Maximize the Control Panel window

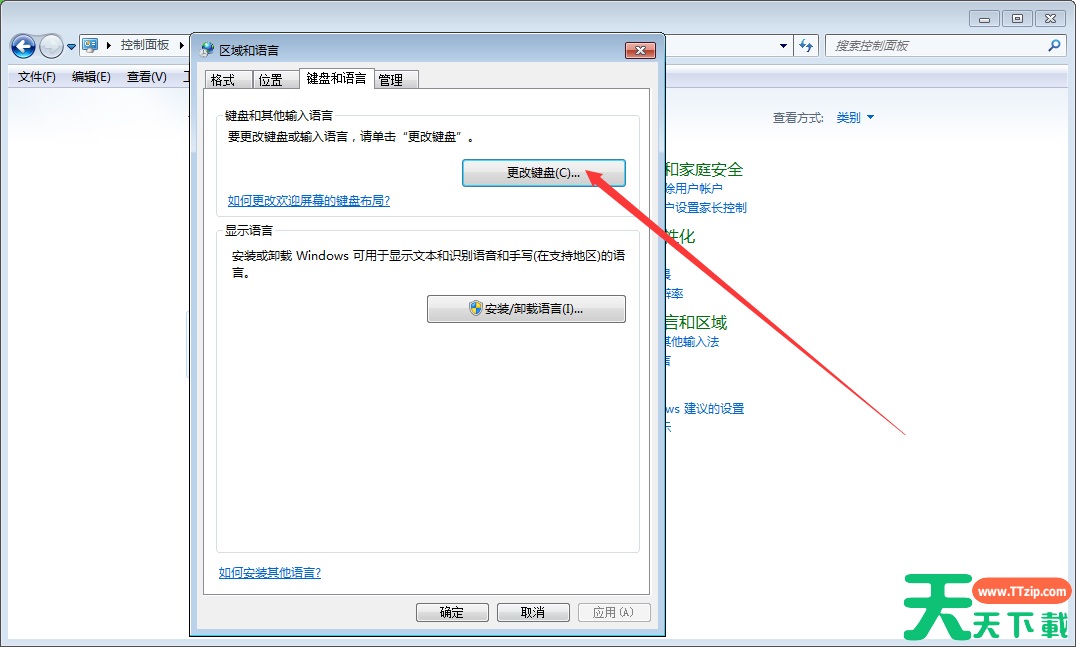pyautogui.click(x=1017, y=19)
